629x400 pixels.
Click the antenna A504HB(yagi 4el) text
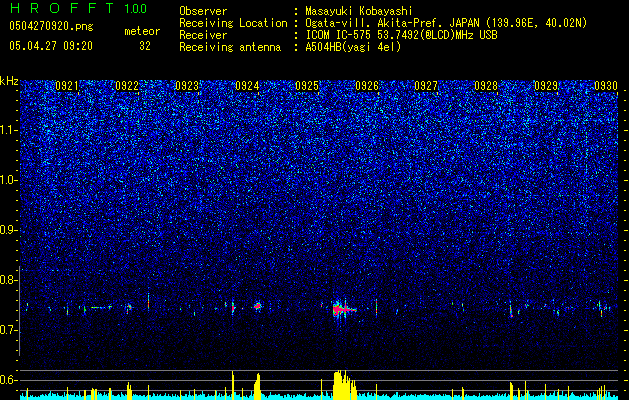[x=353, y=47]
